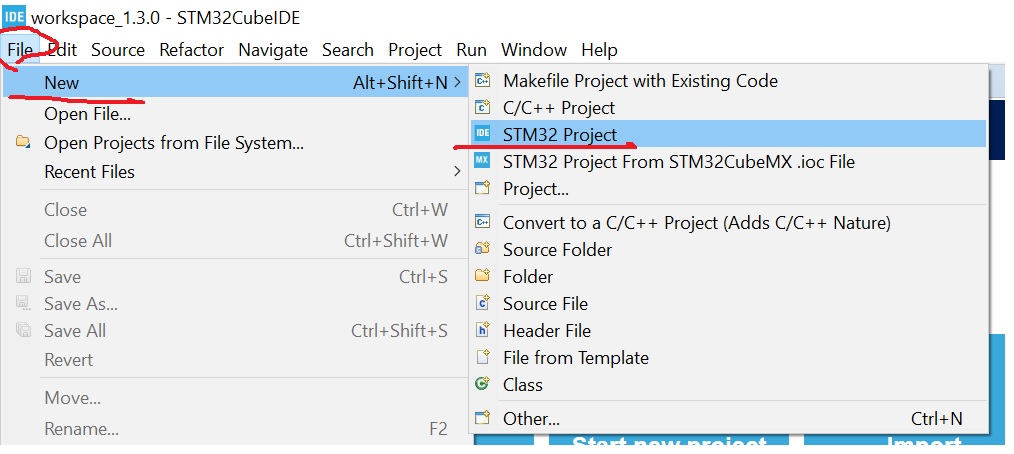Open the Project menu in menu bar
The image size is (1014, 454).
click(415, 49)
